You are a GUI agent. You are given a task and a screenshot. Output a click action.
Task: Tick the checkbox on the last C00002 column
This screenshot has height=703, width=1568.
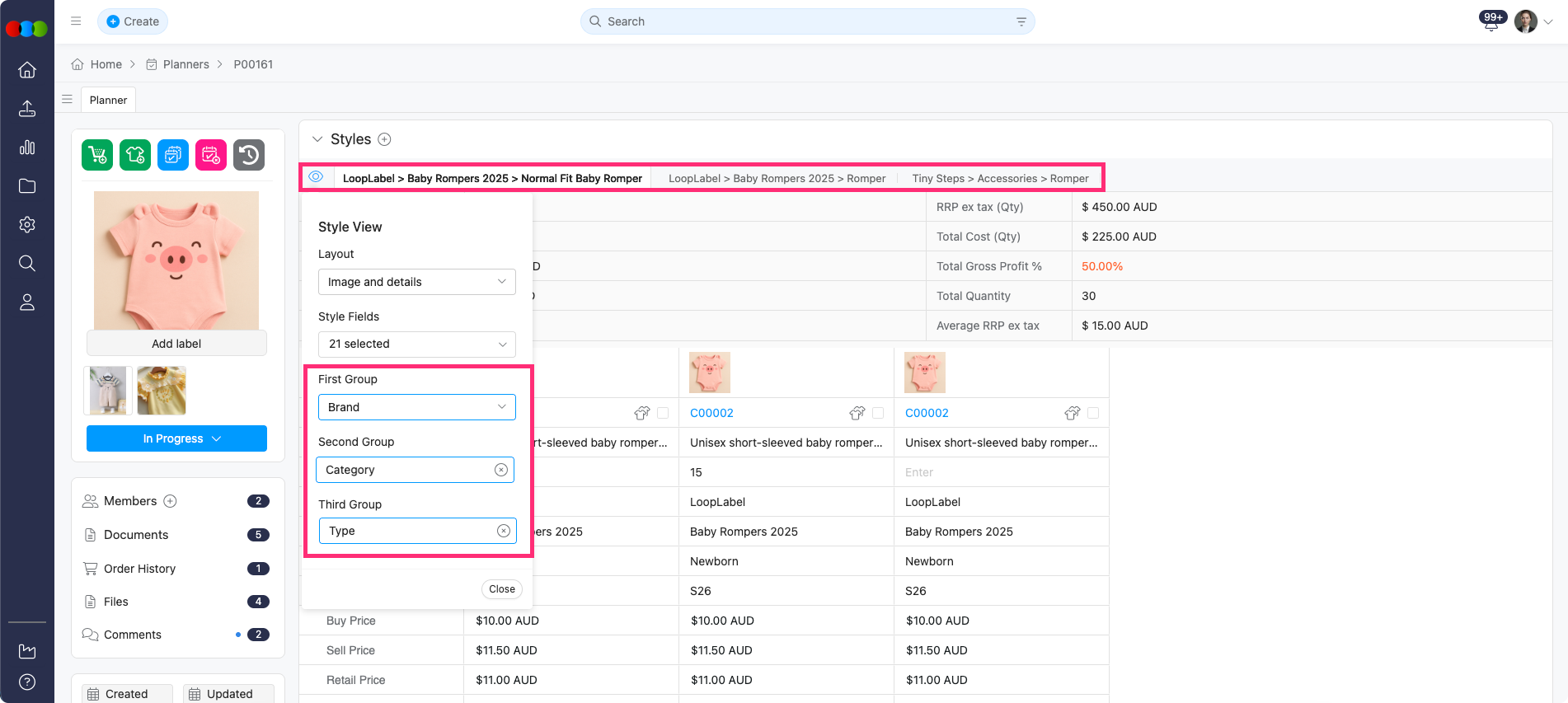click(x=1093, y=413)
